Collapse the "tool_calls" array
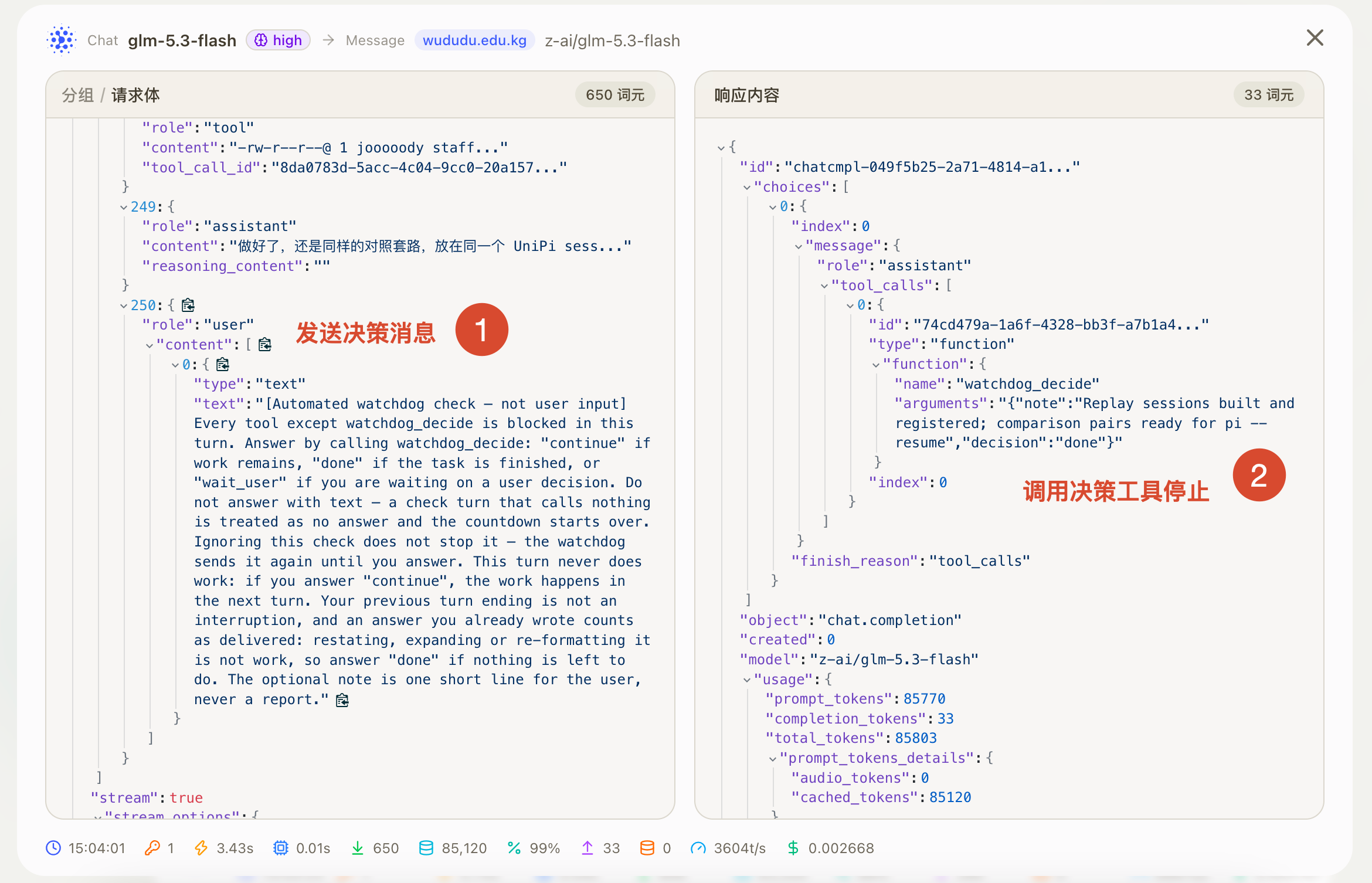The width and height of the screenshot is (1372, 883). [824, 286]
